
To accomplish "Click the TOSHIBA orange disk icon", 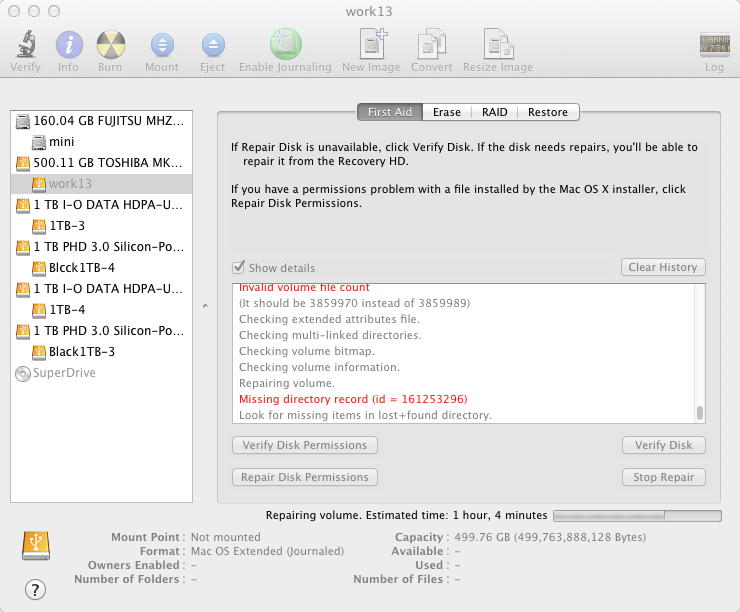I will (23, 163).
